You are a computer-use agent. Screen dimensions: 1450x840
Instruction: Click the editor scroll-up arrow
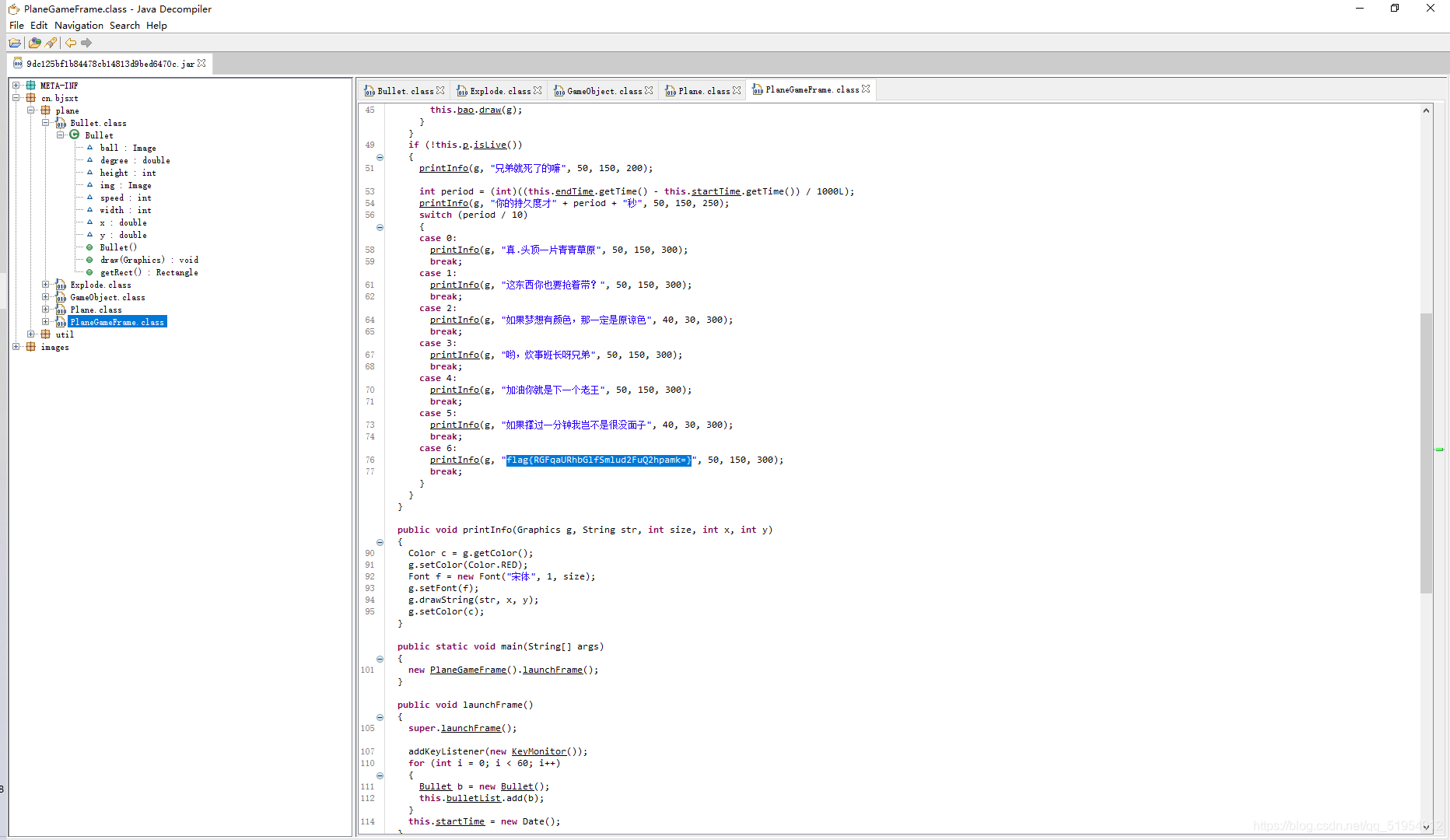tap(1426, 110)
